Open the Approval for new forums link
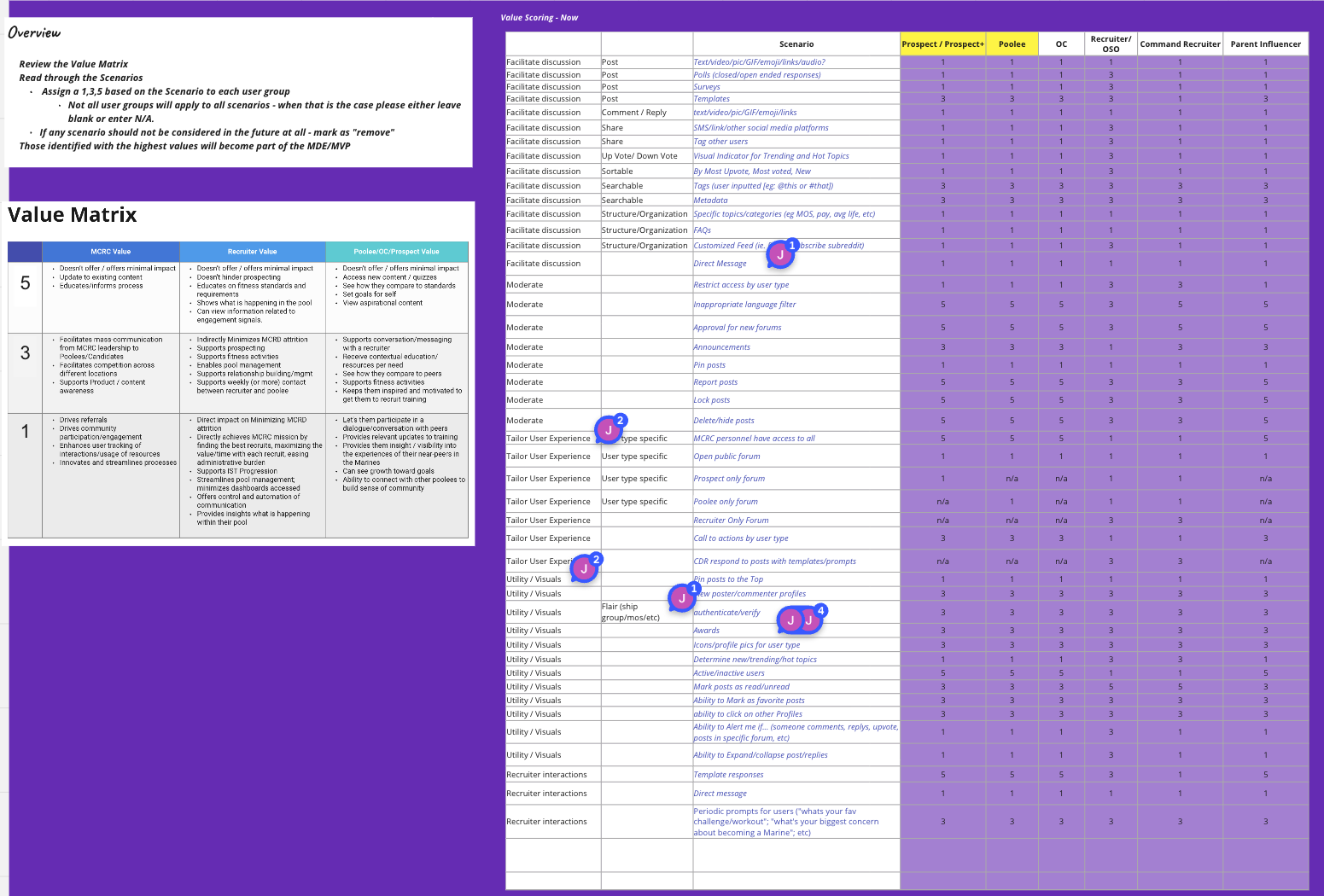The image size is (1324, 896). click(738, 328)
